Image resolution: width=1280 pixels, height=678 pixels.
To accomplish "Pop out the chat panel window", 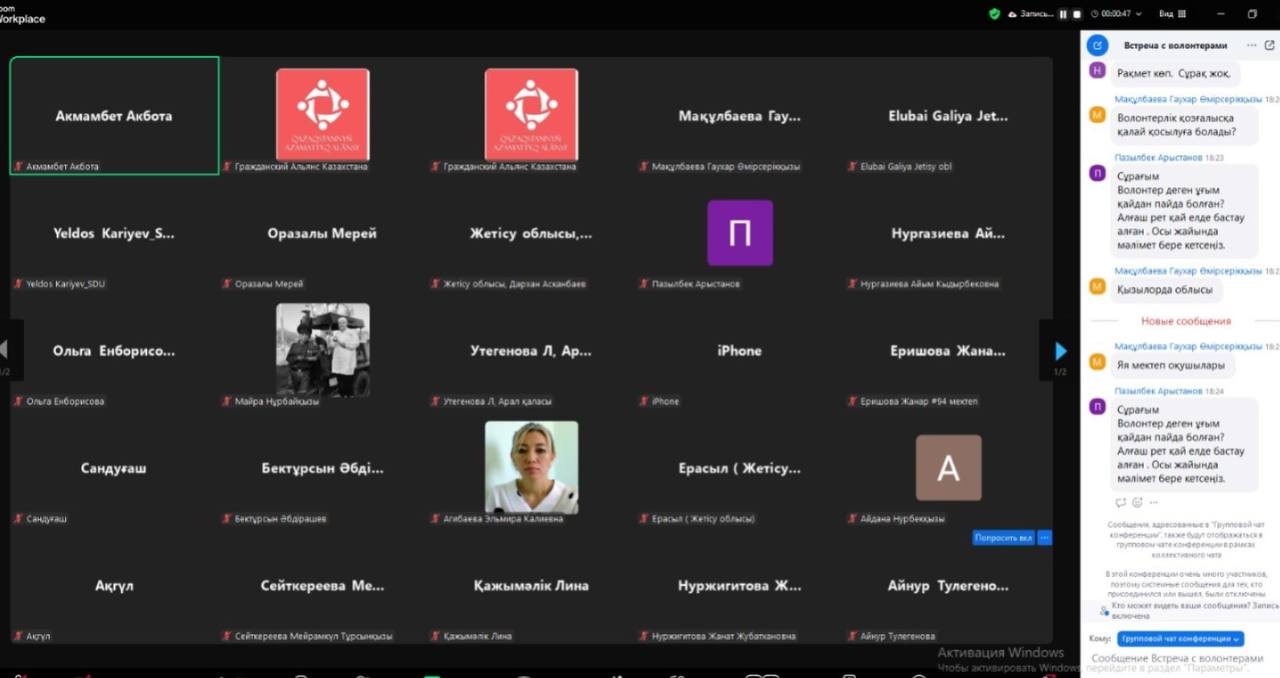I will [x=1269, y=45].
